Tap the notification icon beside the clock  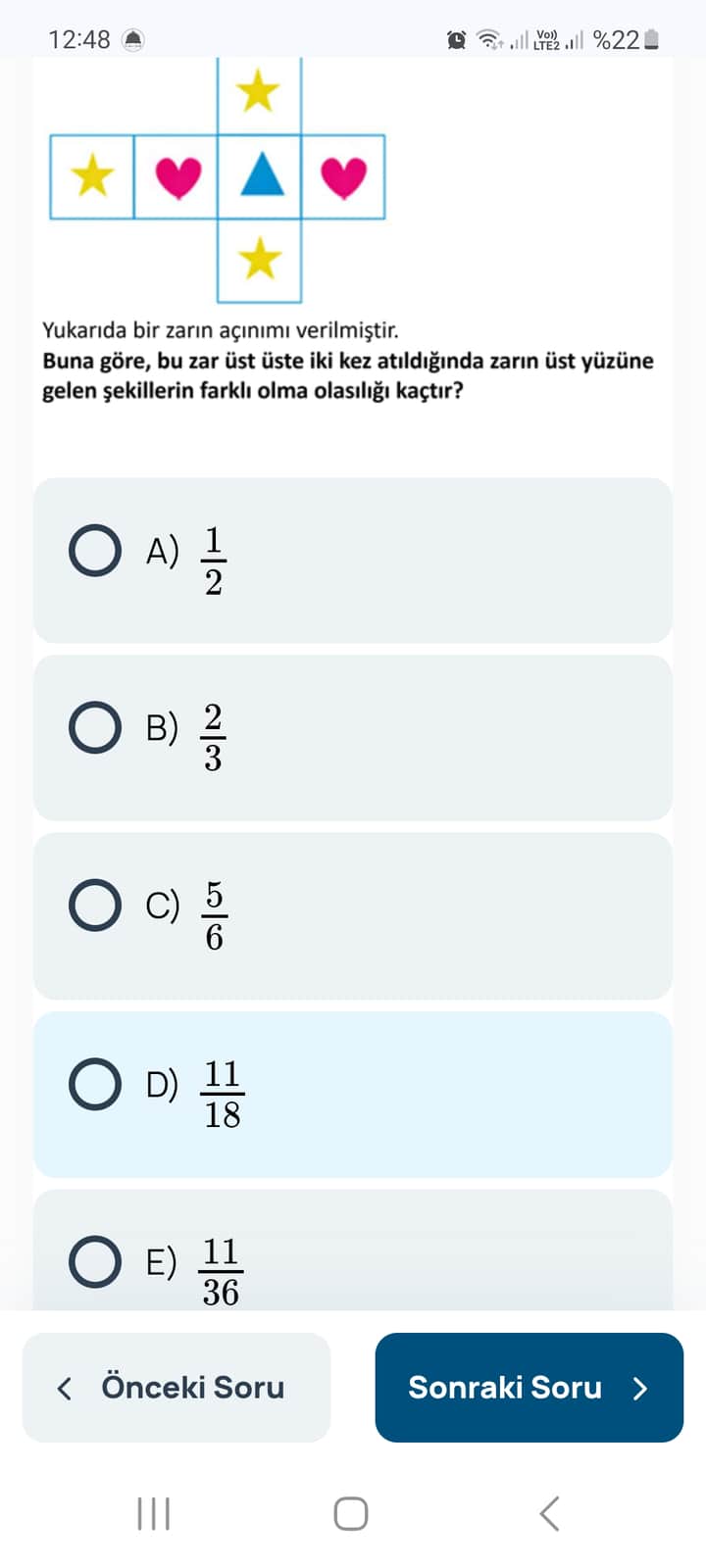coord(132,40)
